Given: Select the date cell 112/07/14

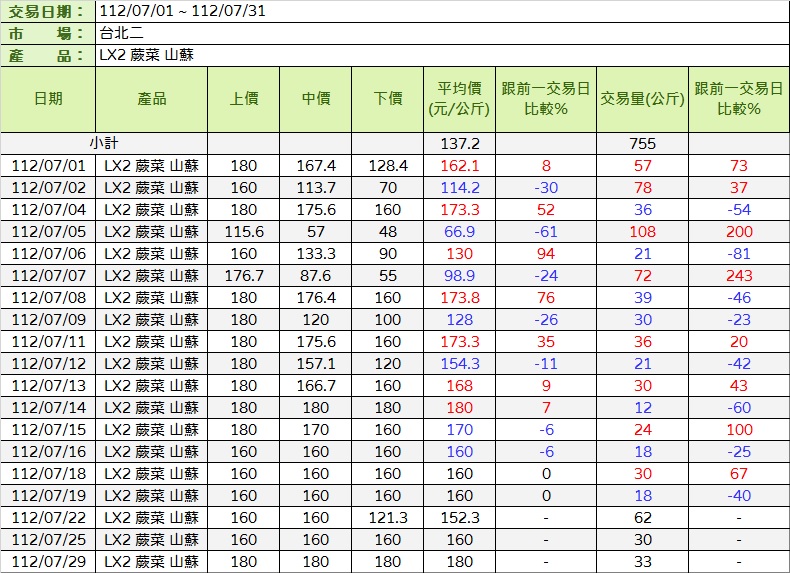Looking at the screenshot, I should 48,408.
